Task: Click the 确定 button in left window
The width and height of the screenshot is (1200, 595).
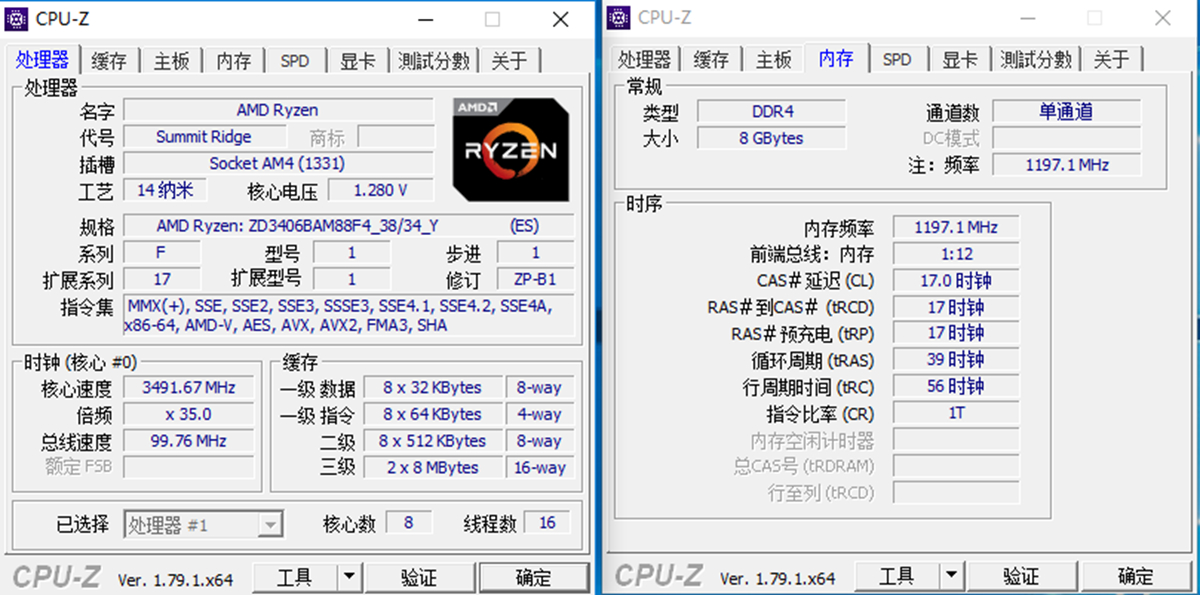Action: pos(534,577)
